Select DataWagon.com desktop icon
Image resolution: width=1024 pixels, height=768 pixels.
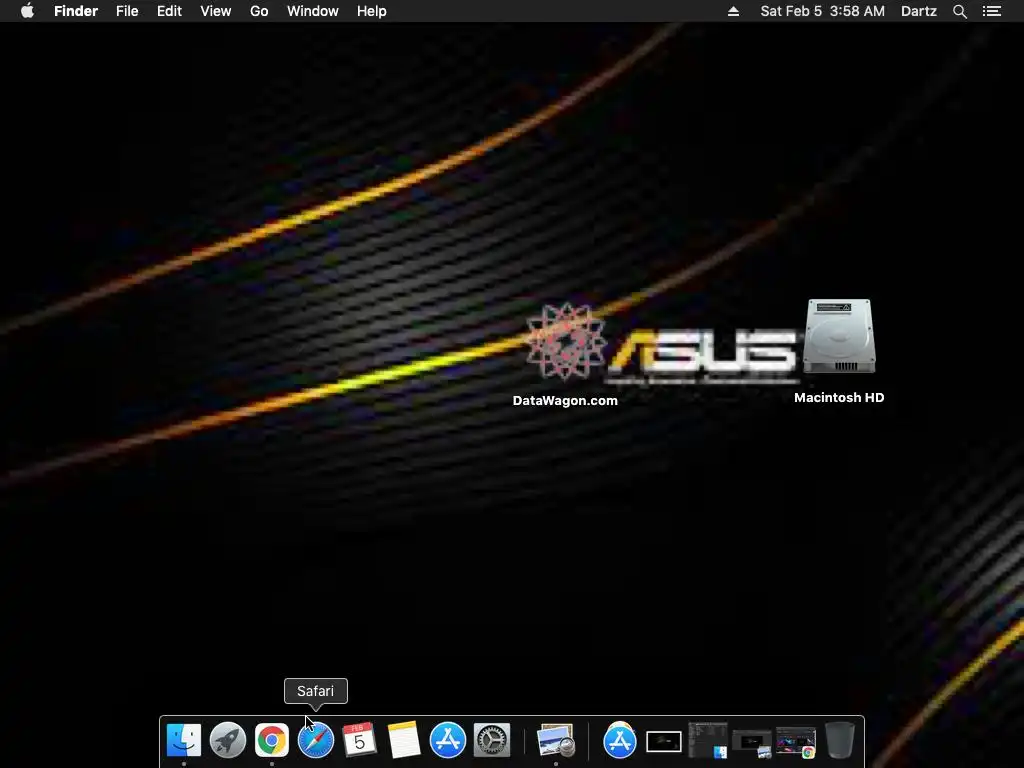566,341
